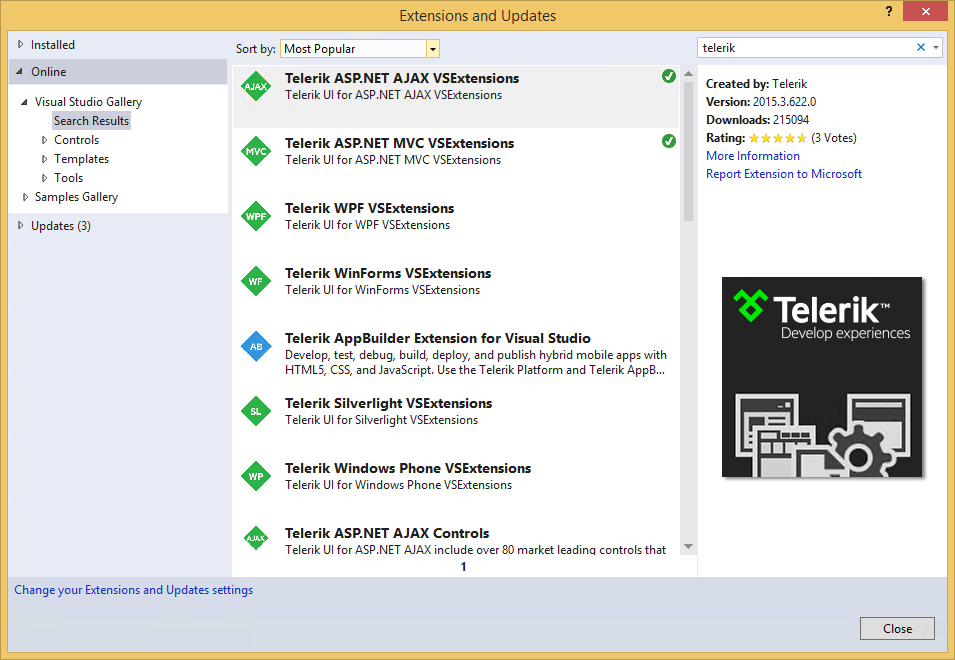Switch to the Installed category
The image size is (955, 660).
pyautogui.click(x=45, y=44)
